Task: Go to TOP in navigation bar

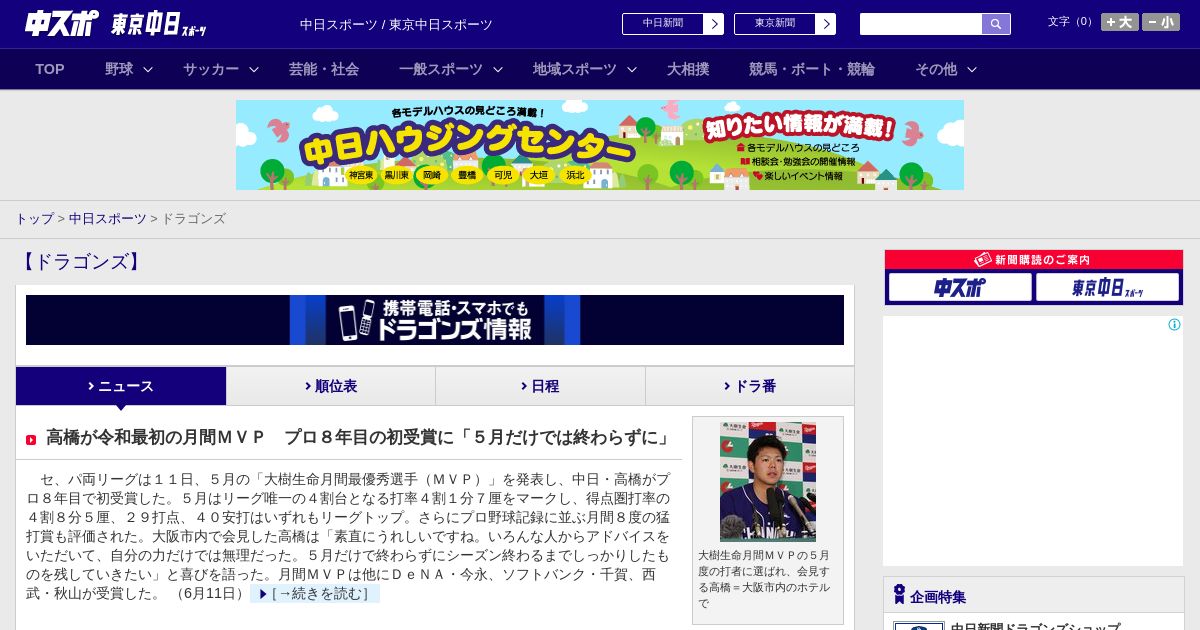Action: point(50,69)
